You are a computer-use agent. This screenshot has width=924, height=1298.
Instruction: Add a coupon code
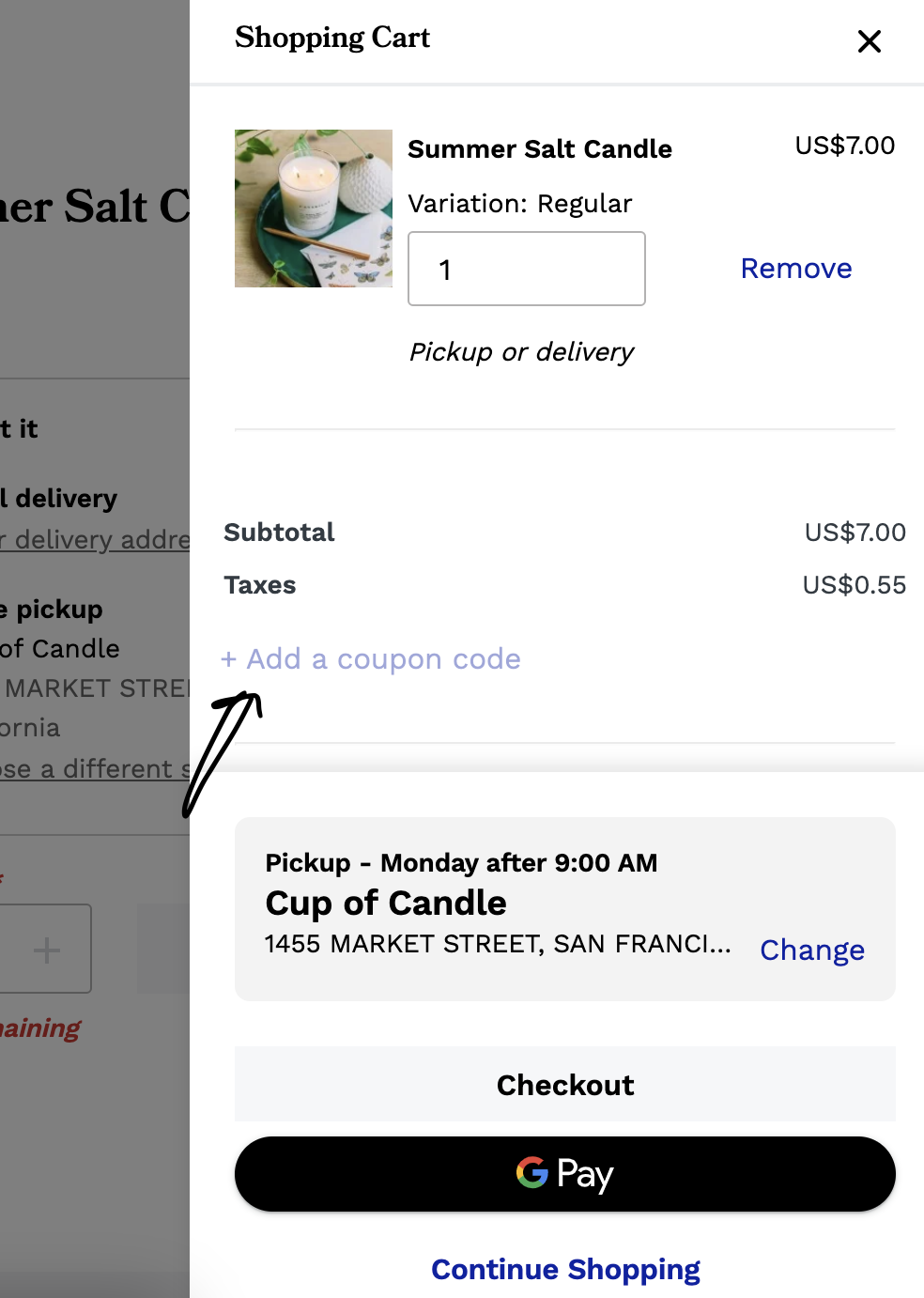click(371, 659)
